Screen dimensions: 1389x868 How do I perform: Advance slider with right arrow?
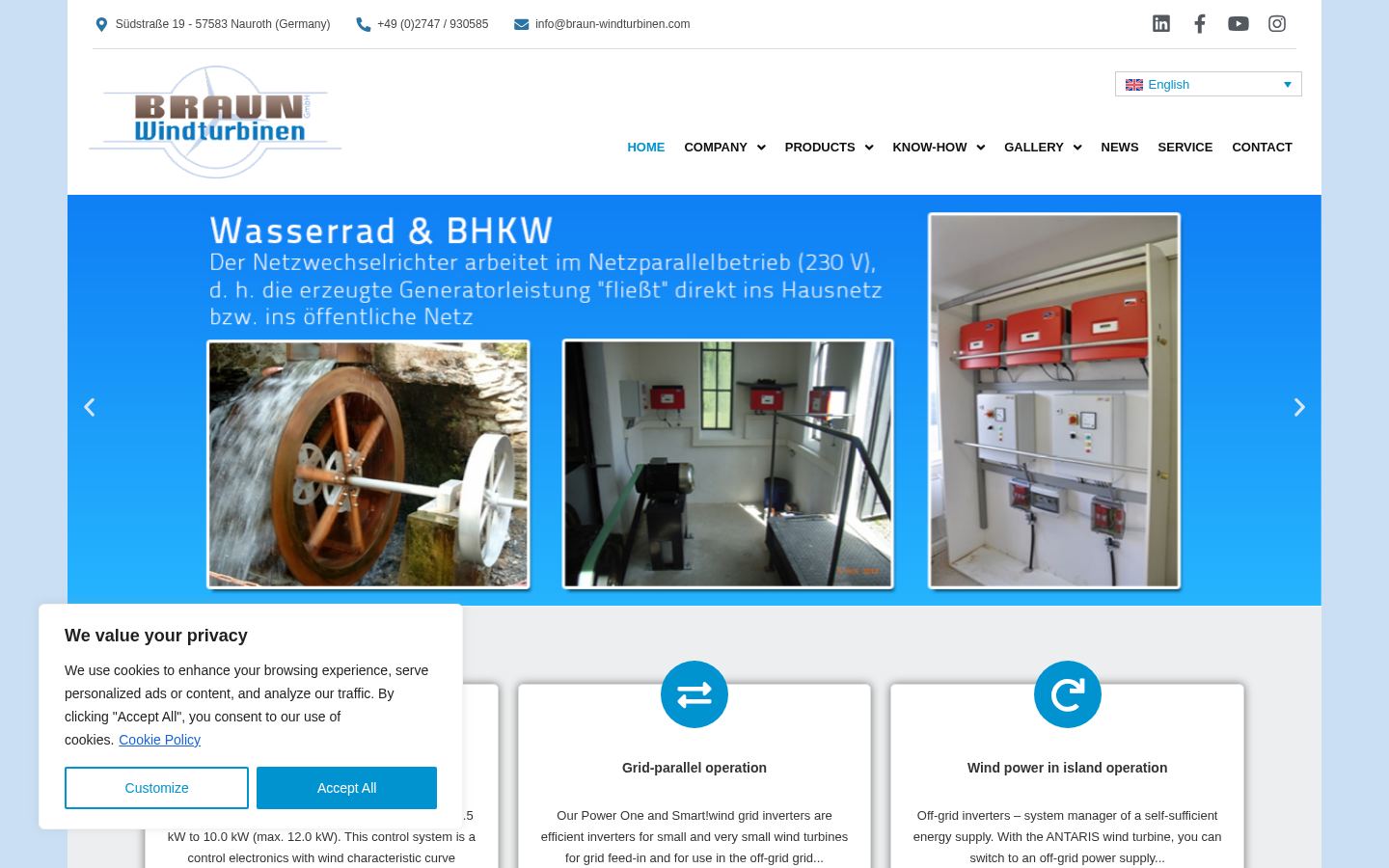[1299, 407]
